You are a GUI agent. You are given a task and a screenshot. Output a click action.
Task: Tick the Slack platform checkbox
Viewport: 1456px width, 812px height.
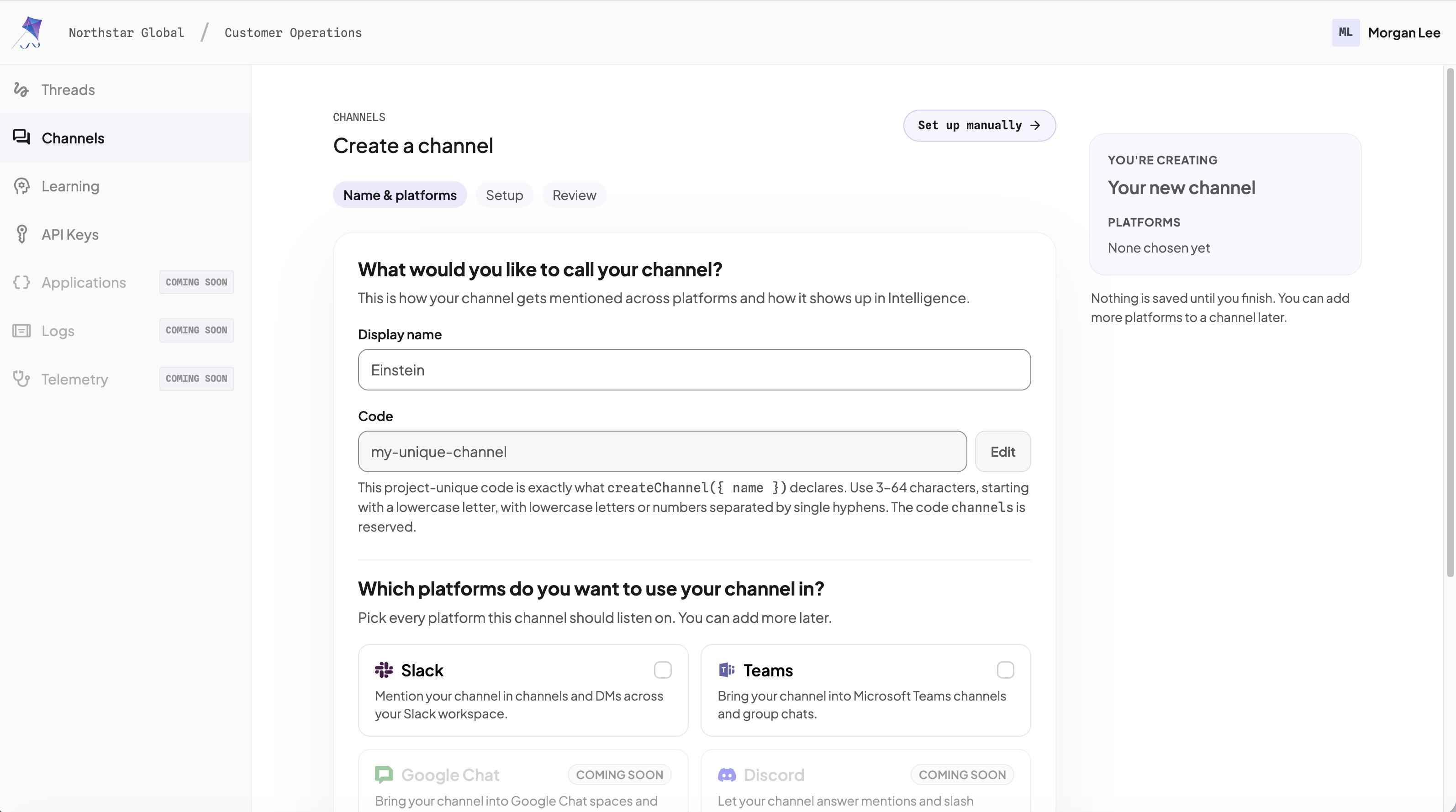tap(662, 670)
